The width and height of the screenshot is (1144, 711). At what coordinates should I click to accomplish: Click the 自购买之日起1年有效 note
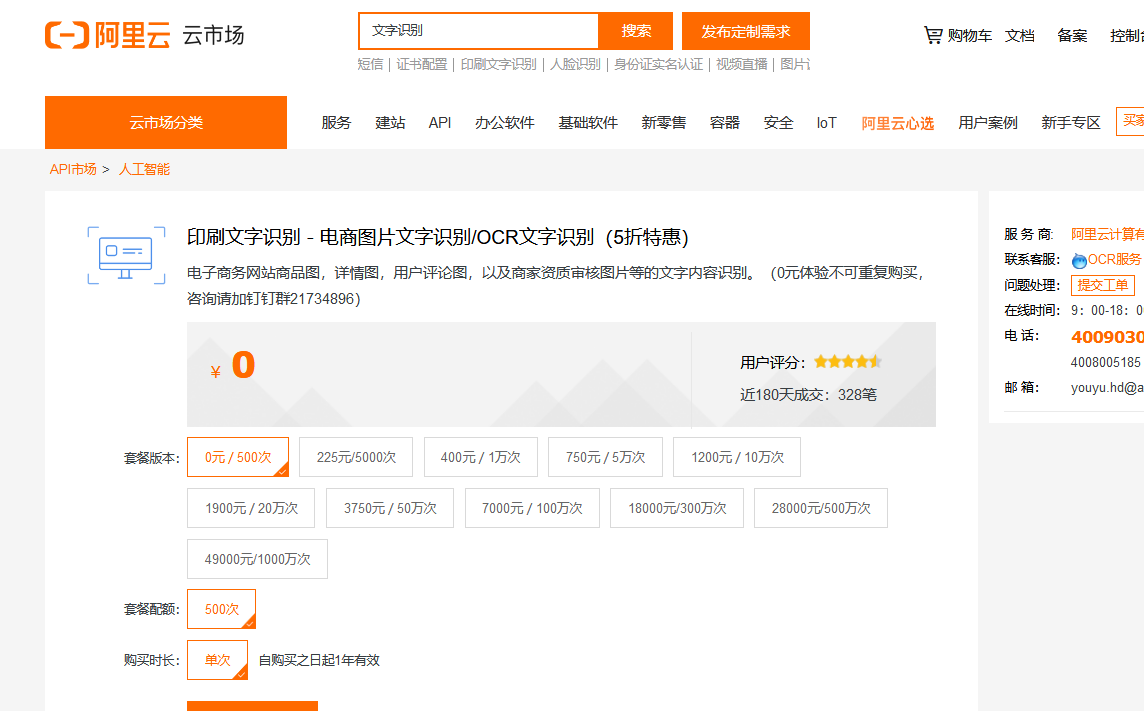[x=319, y=660]
